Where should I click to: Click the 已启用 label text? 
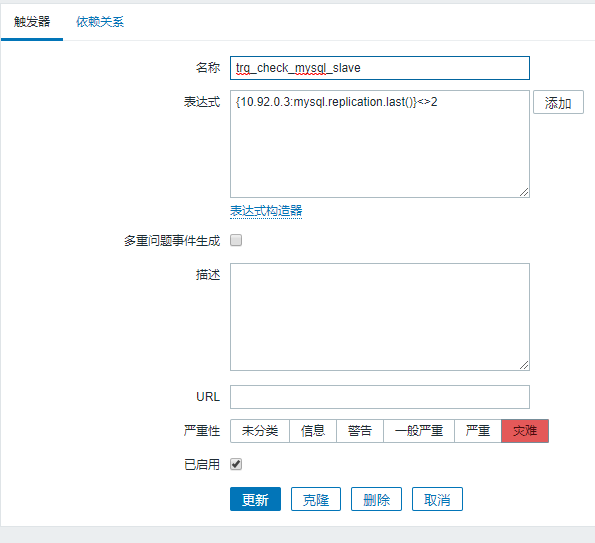click(202, 464)
